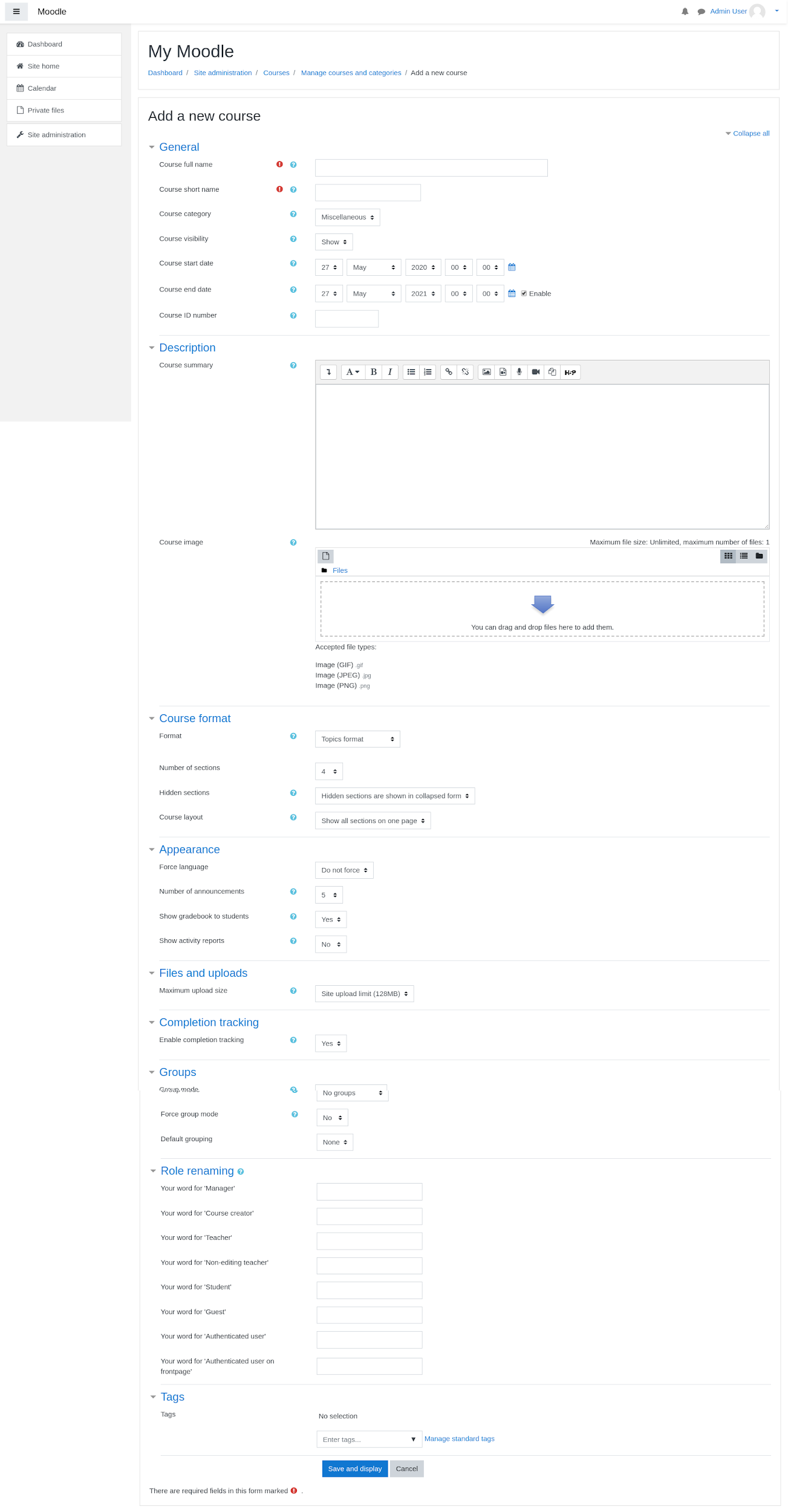
Task: Open the Course start date calendar picker
Action: pyautogui.click(x=512, y=267)
